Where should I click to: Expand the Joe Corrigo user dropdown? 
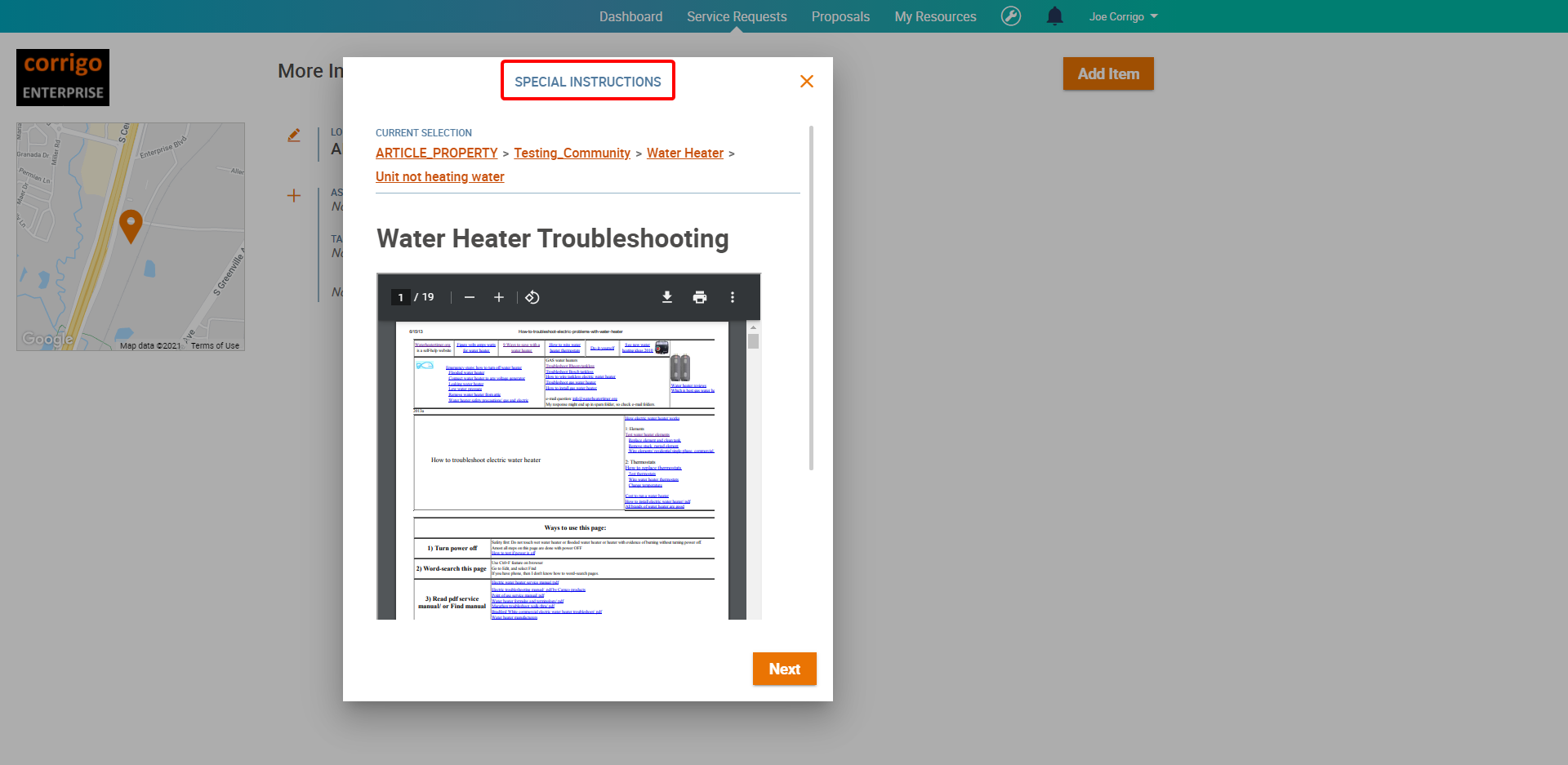(1123, 16)
